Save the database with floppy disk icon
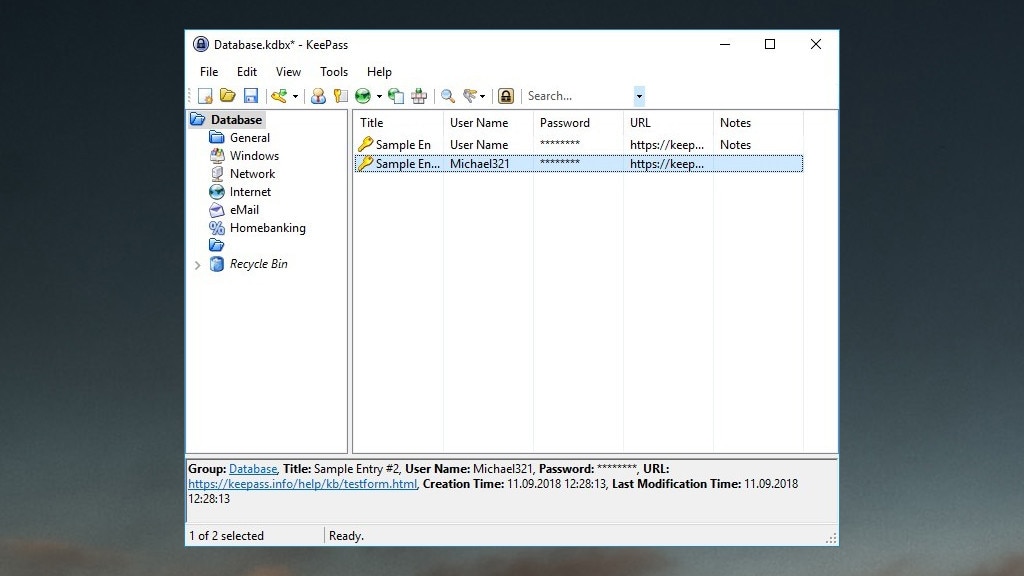The image size is (1024, 576). click(x=251, y=96)
